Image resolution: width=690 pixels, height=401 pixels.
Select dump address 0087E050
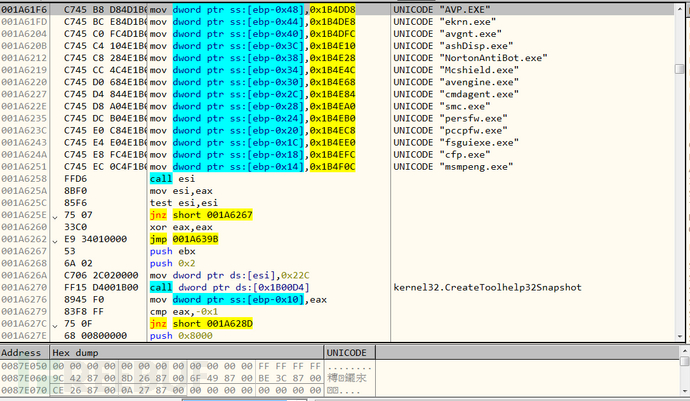coord(24,366)
